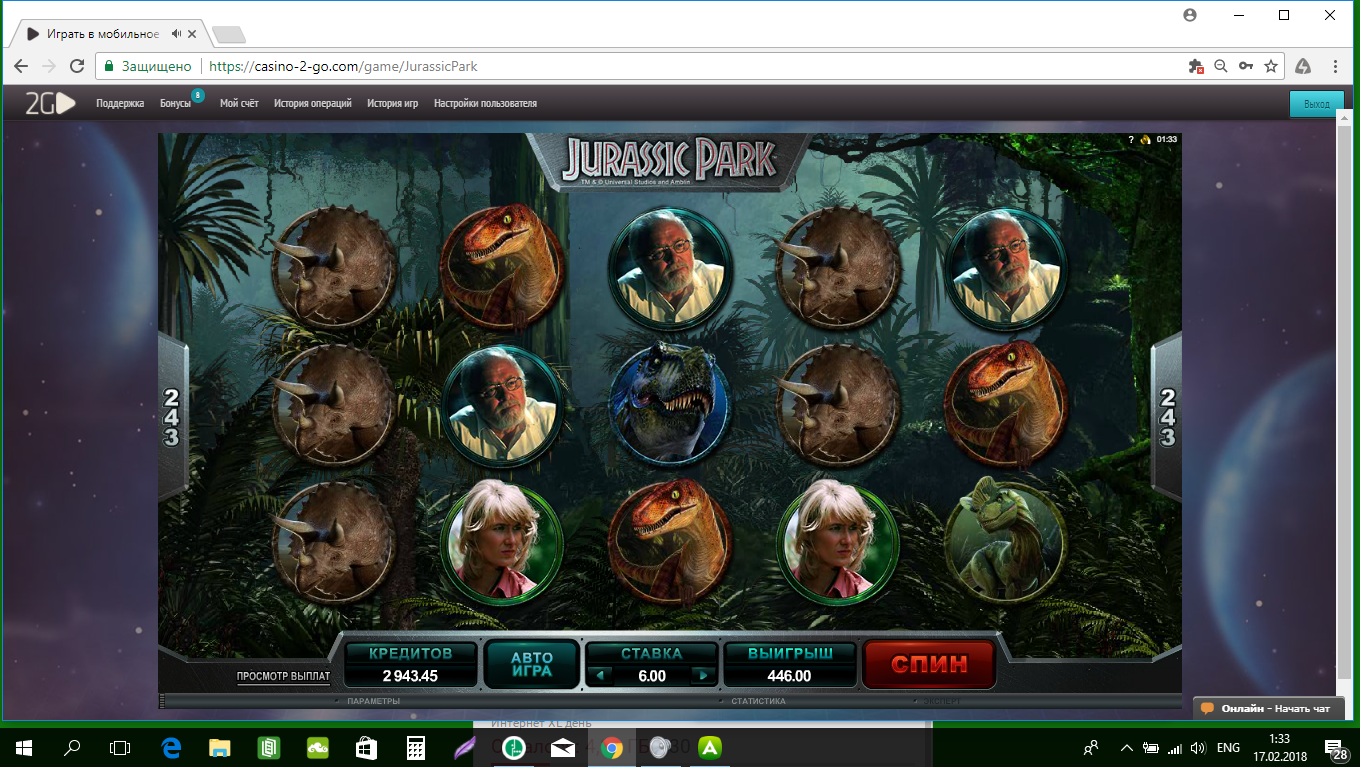Click the red СПИН spin button

click(x=929, y=663)
